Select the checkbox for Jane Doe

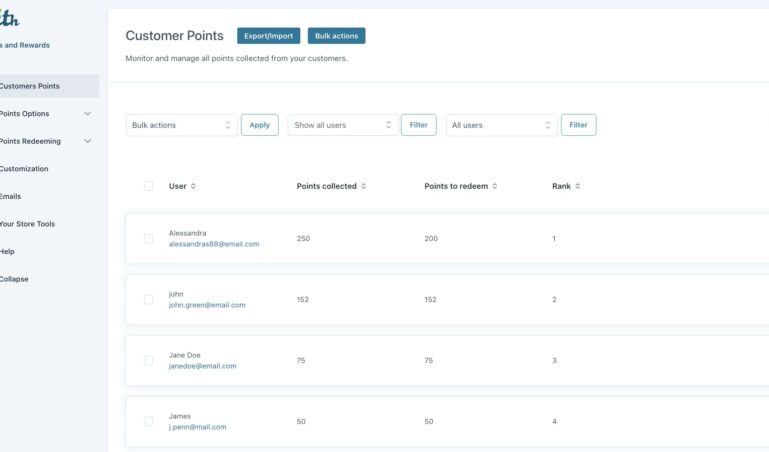pos(149,361)
